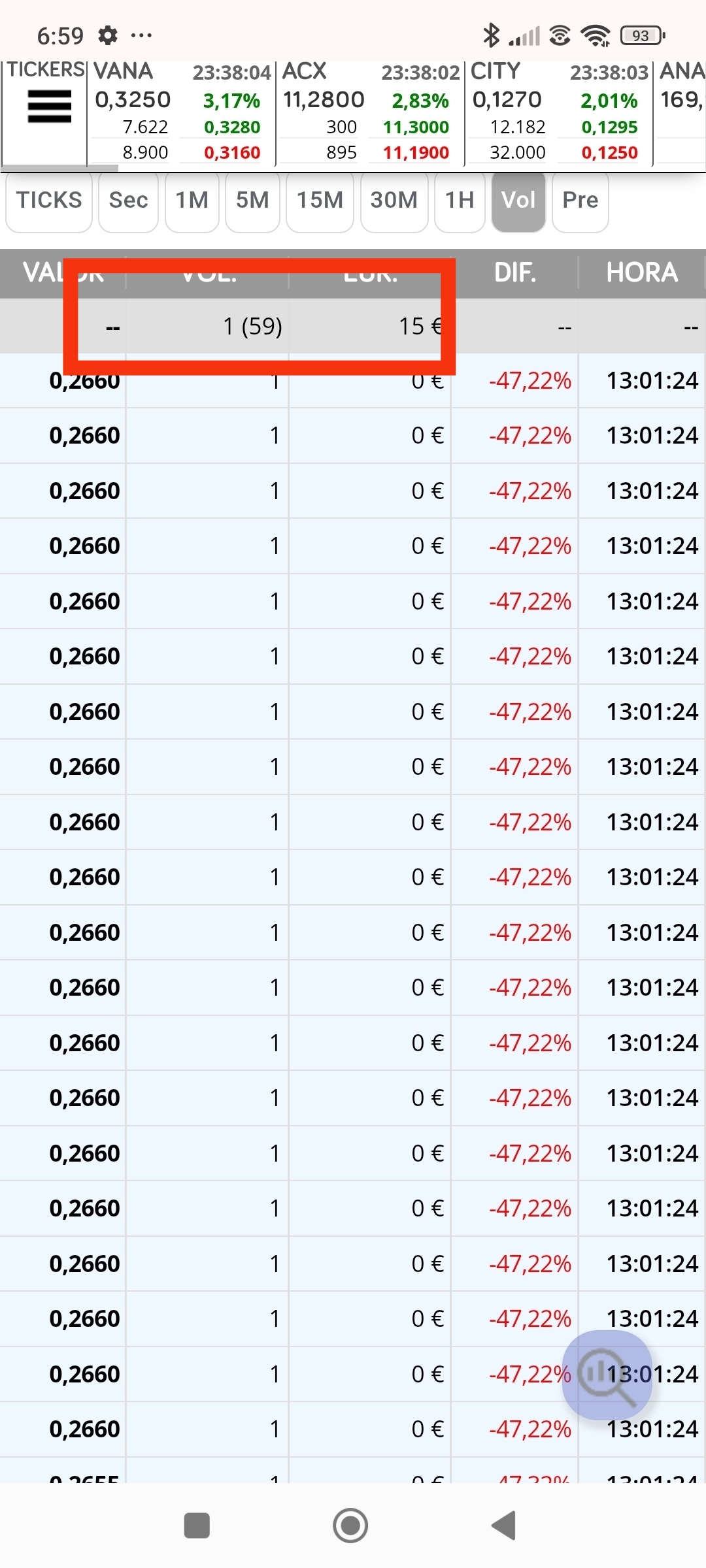
Task: Switch to the TICKS tab
Action: point(49,201)
